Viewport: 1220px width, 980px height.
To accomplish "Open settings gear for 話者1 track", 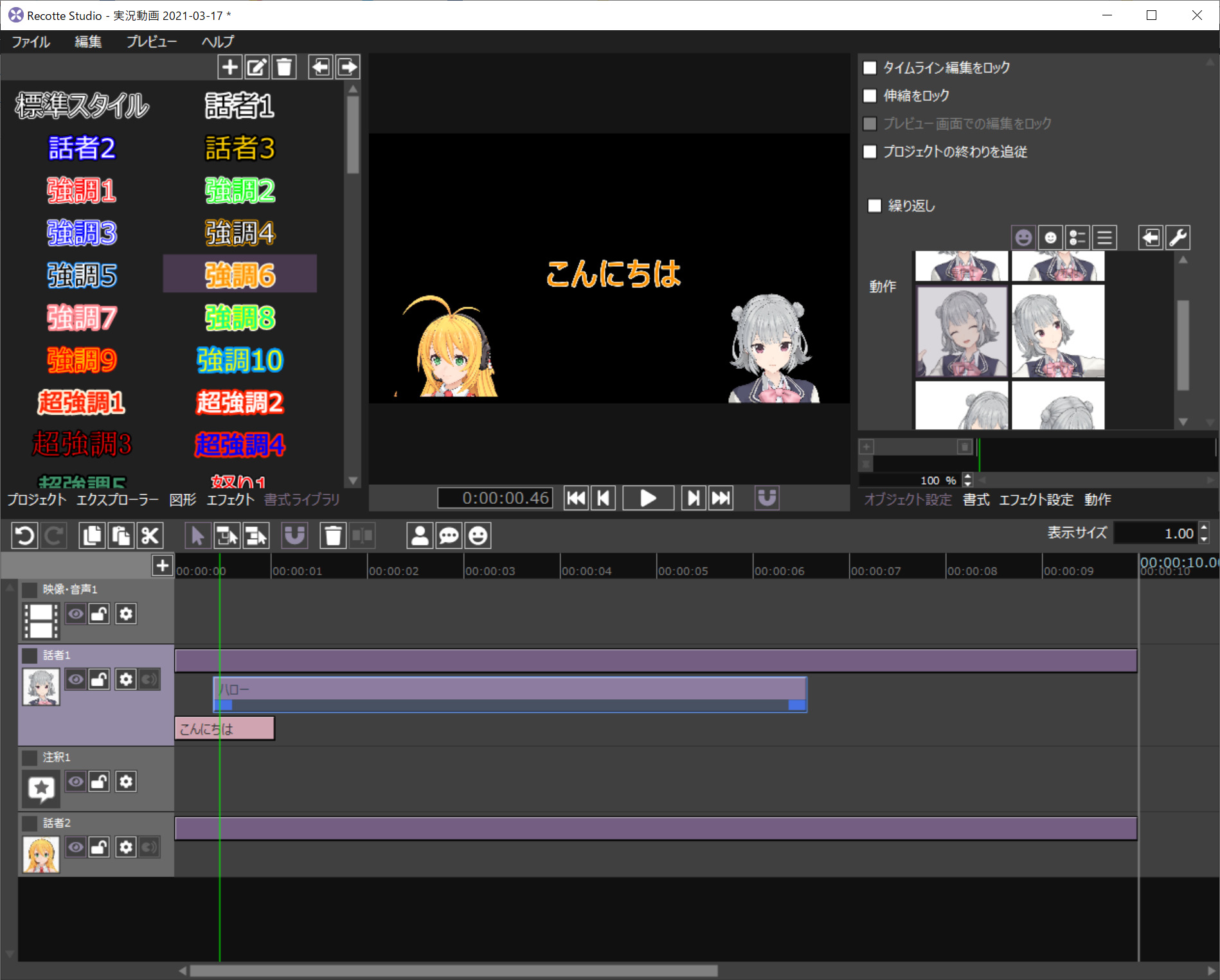I will 126,679.
